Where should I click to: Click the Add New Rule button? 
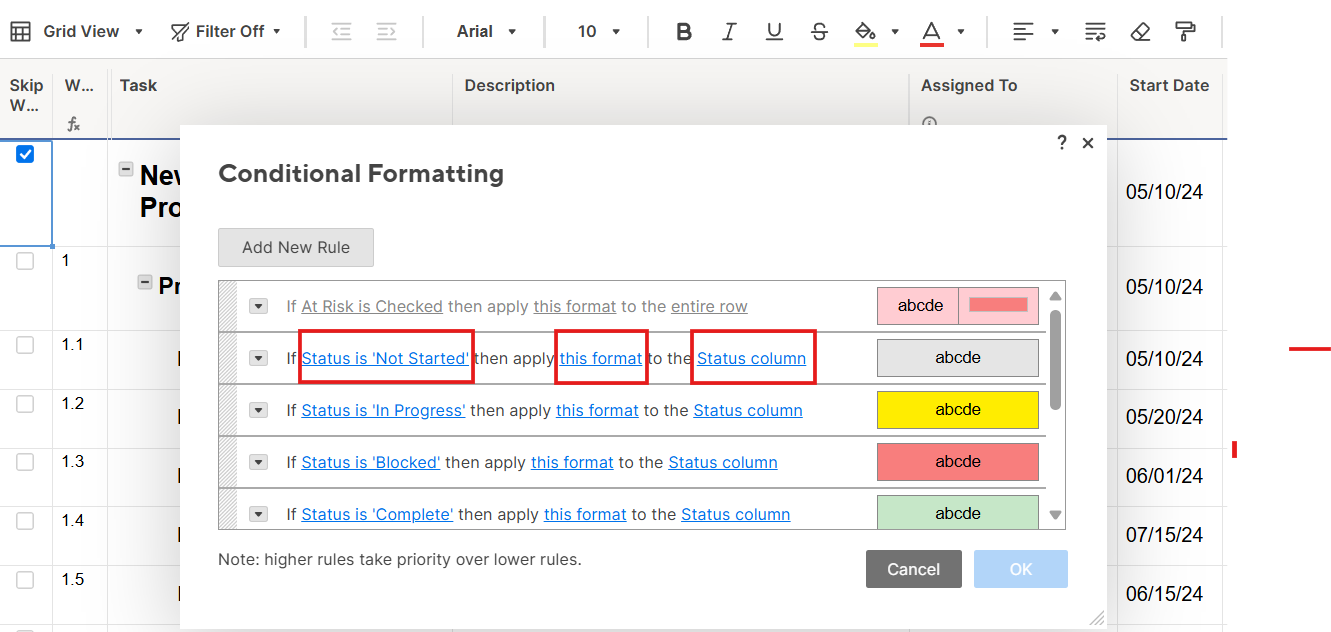(x=296, y=247)
